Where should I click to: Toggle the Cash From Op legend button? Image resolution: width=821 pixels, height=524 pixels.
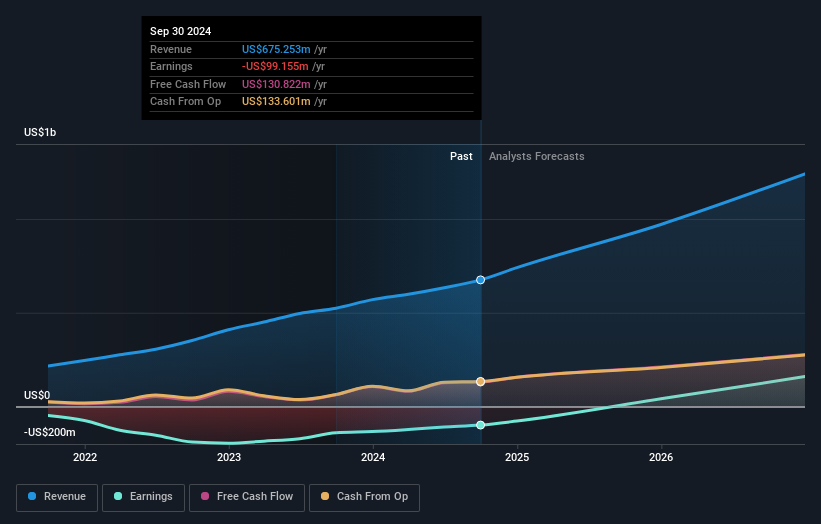(364, 497)
